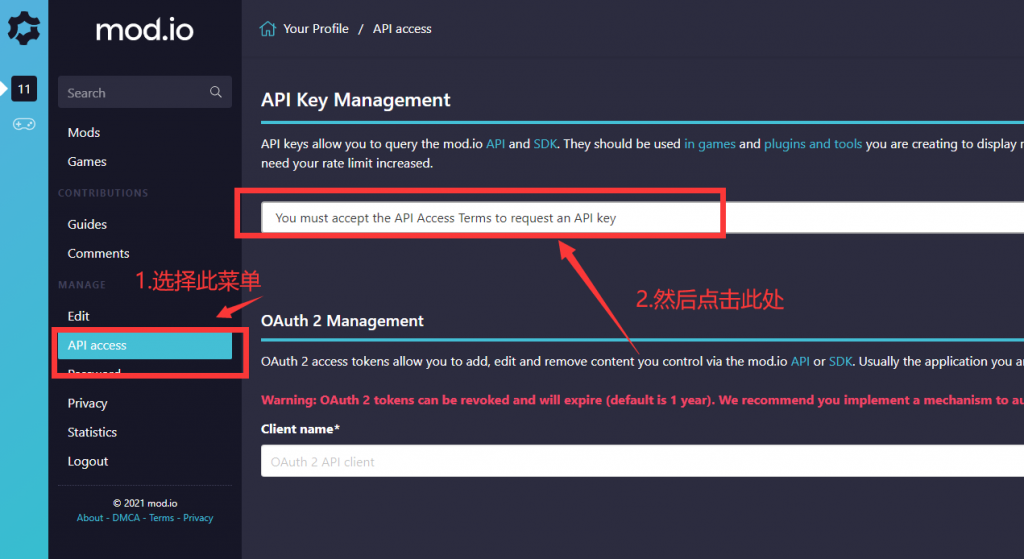
Task: Click the SDK link in key management text
Action: click(545, 144)
